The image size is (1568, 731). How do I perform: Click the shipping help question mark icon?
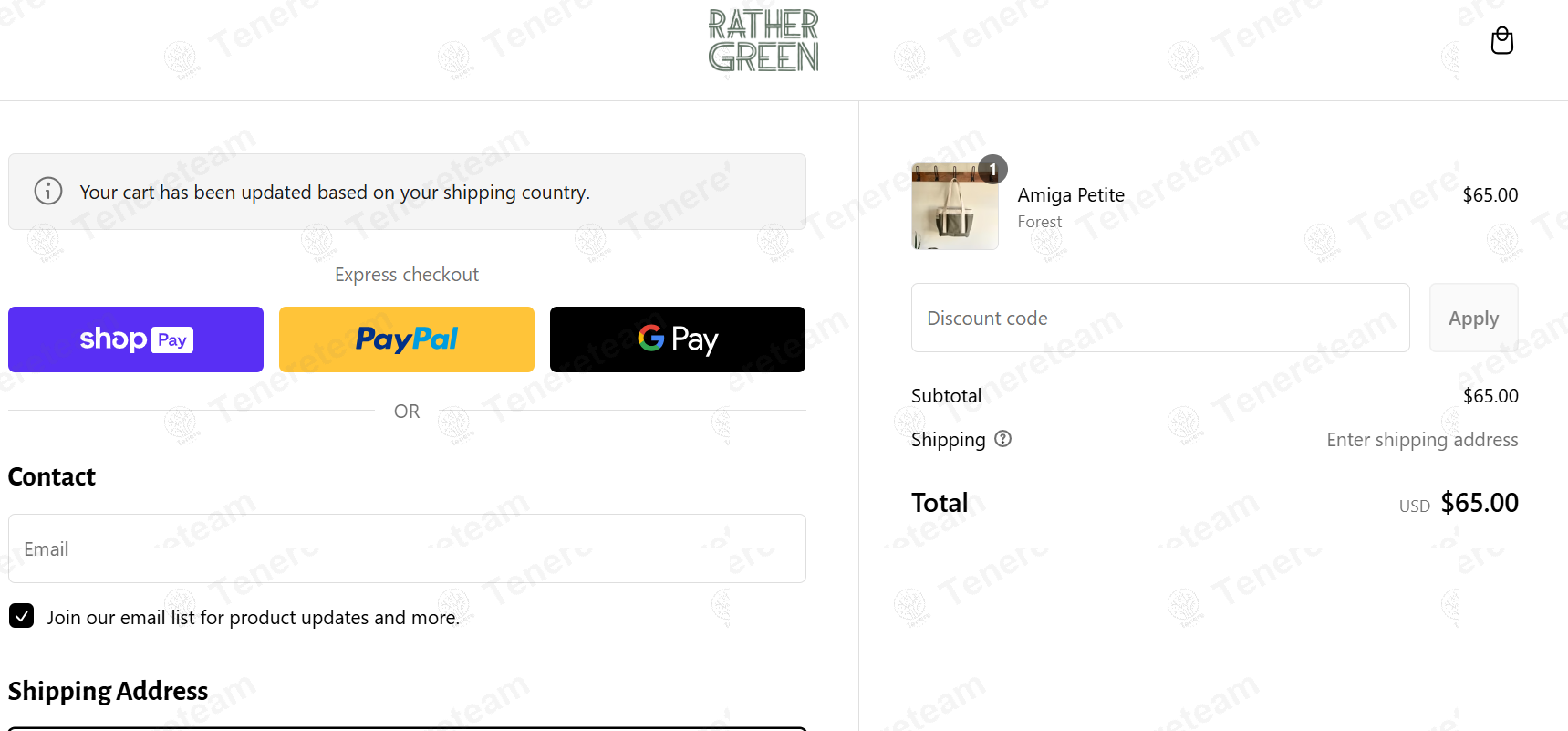tap(1002, 439)
